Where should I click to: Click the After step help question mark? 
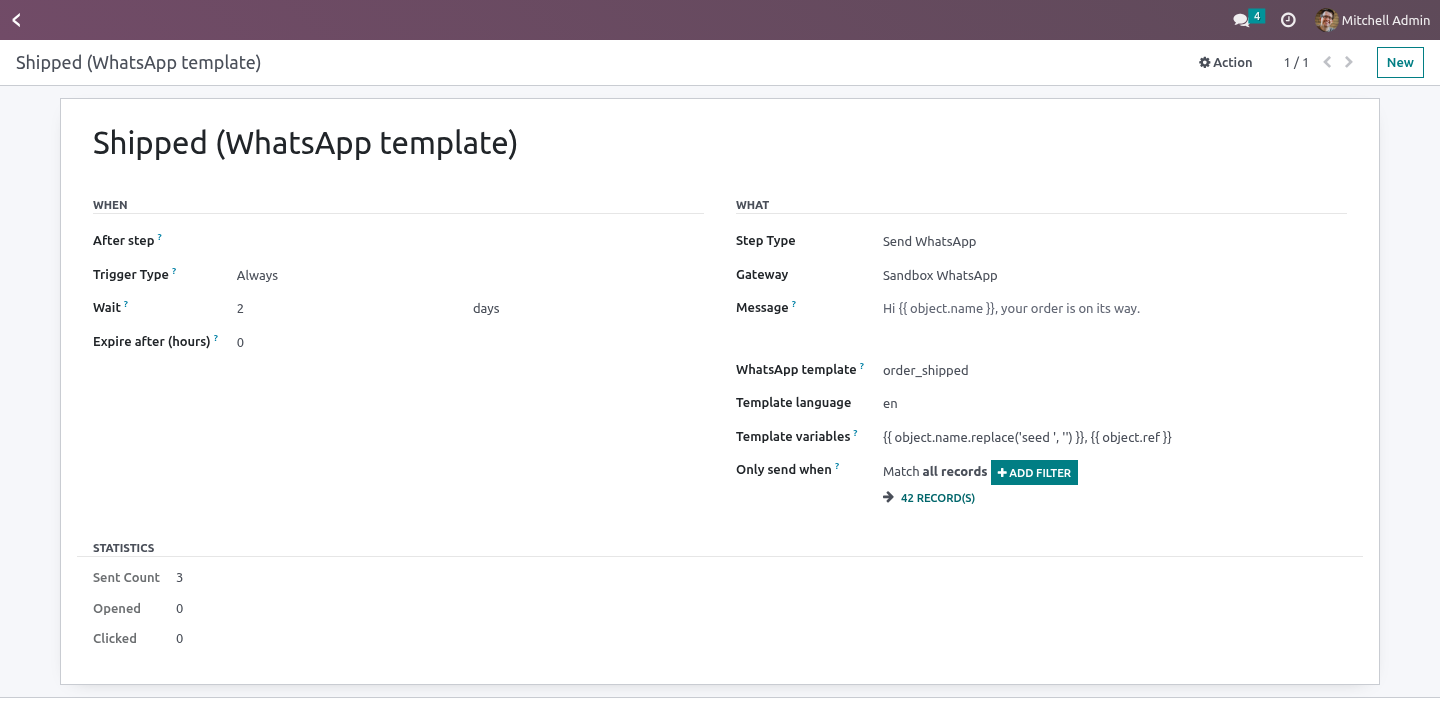[160, 238]
